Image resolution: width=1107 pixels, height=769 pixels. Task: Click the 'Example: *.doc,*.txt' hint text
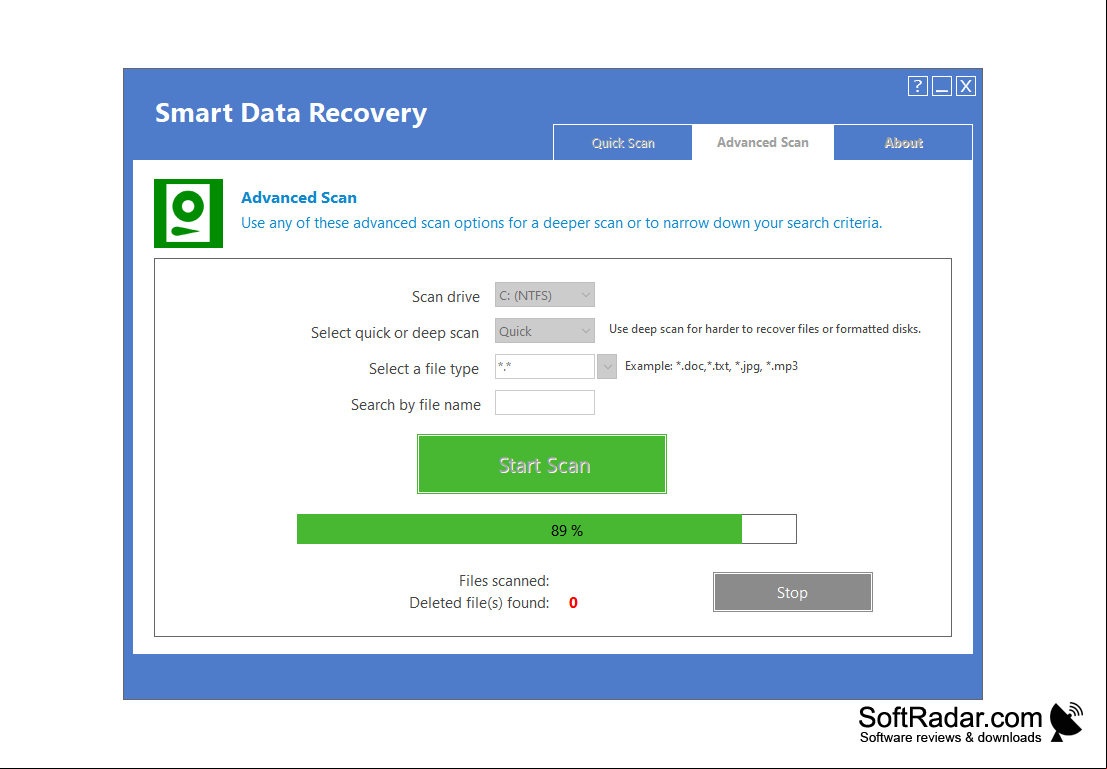coord(712,366)
